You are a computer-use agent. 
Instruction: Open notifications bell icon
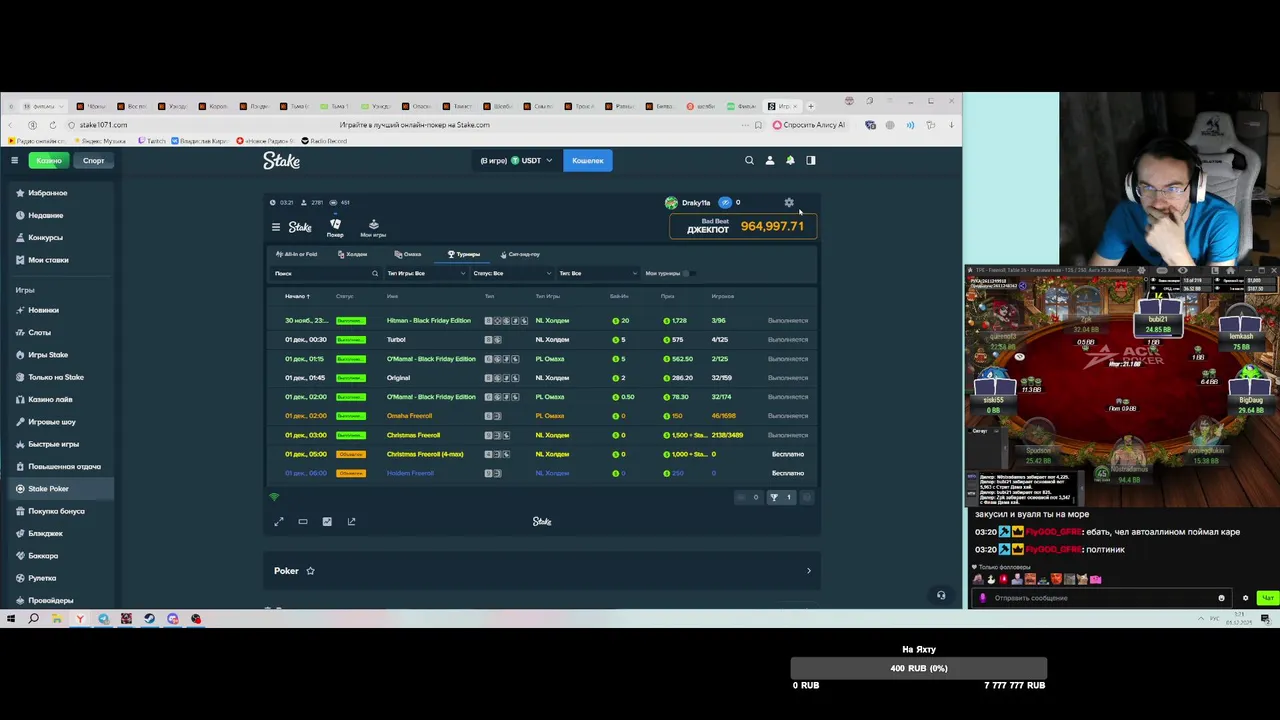click(x=790, y=160)
